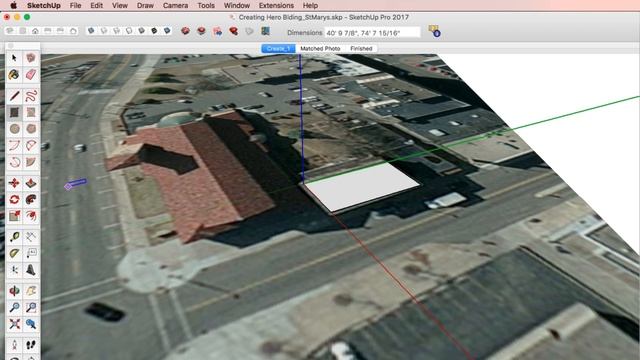
Task: Click the Share Component icon
Action: click(x=217, y=31)
